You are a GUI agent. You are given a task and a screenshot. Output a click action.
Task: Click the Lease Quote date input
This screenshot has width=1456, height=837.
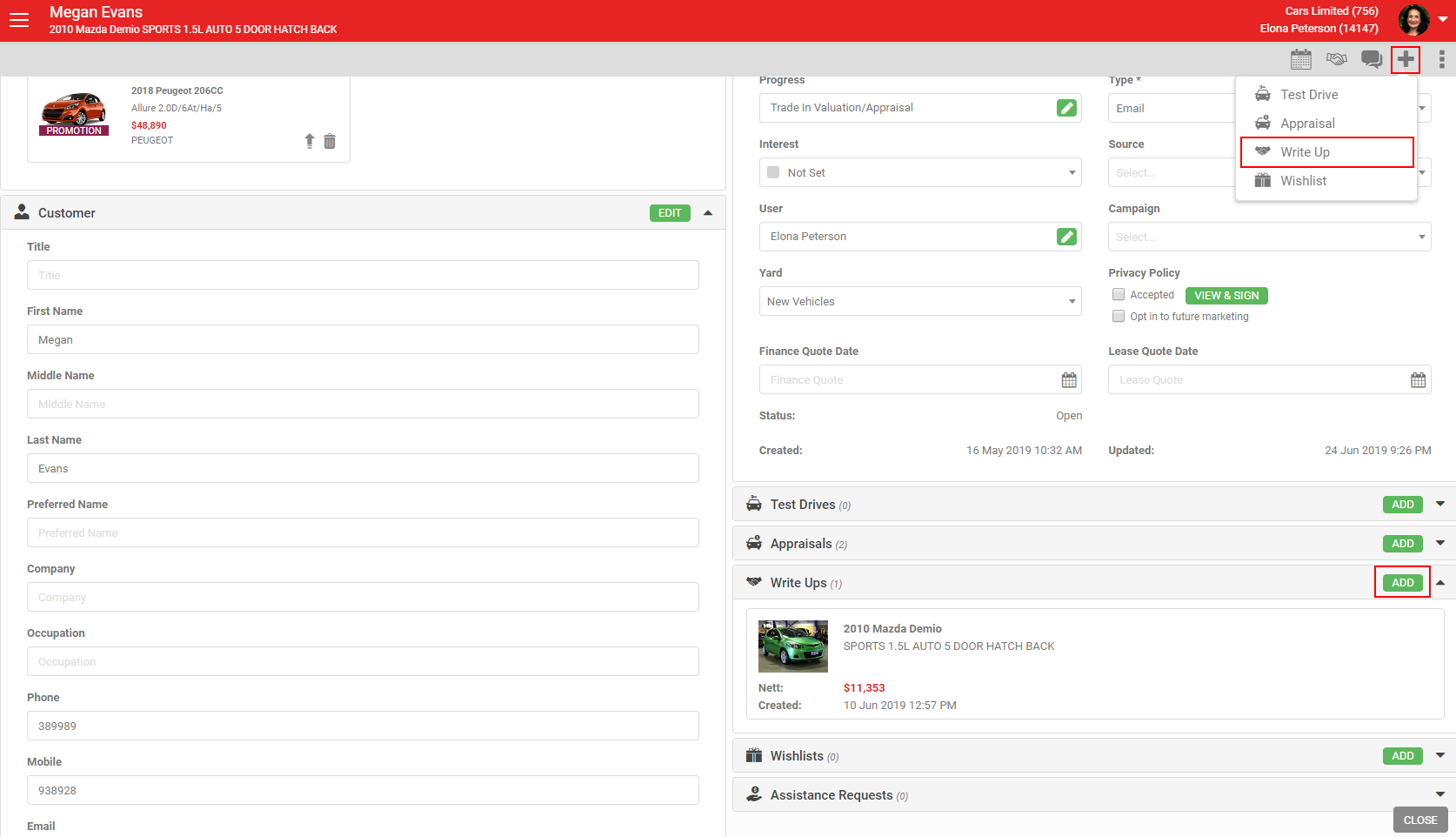click(x=1270, y=380)
